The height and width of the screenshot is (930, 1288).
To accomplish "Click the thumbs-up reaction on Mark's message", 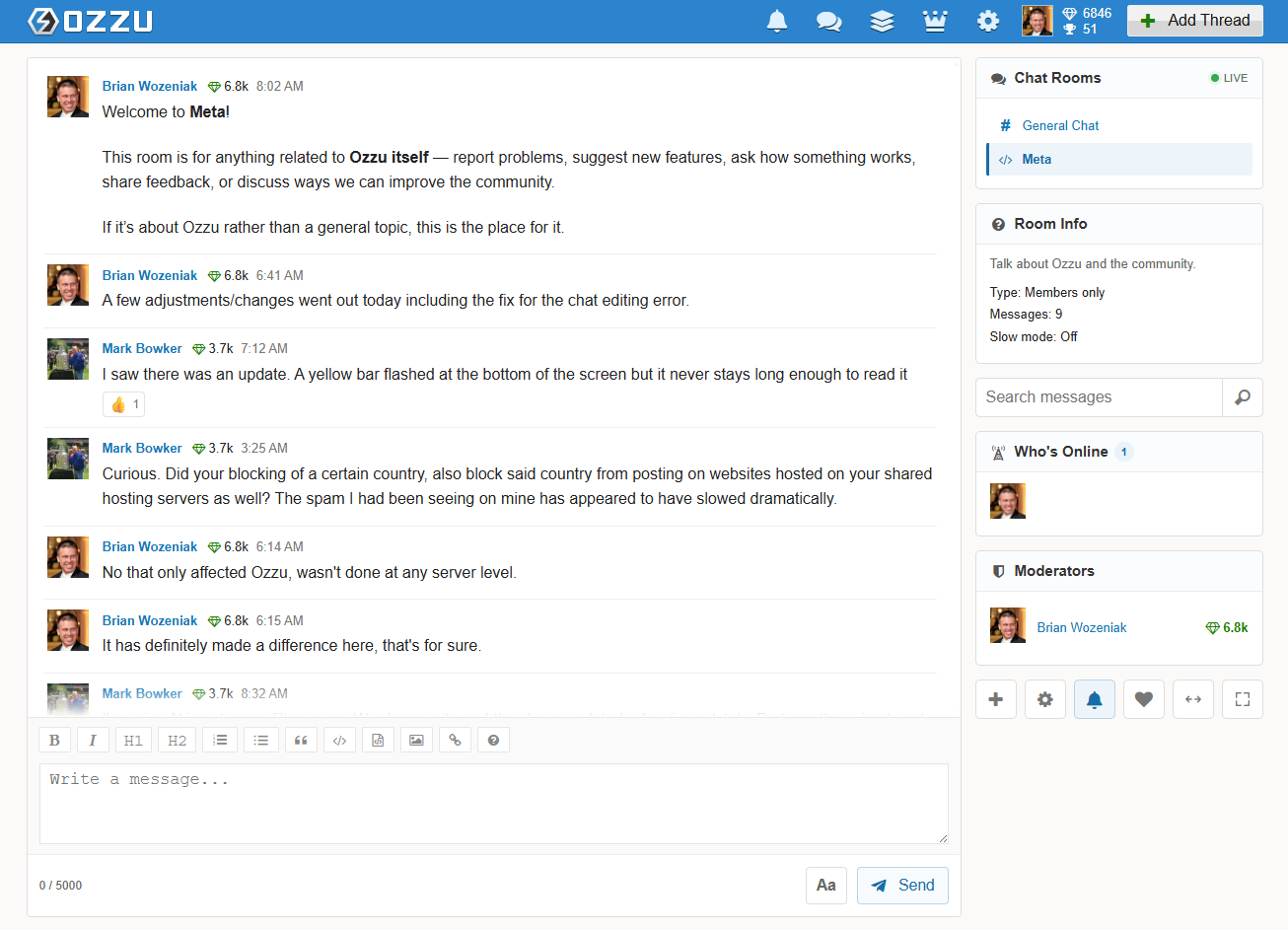I will [x=125, y=404].
